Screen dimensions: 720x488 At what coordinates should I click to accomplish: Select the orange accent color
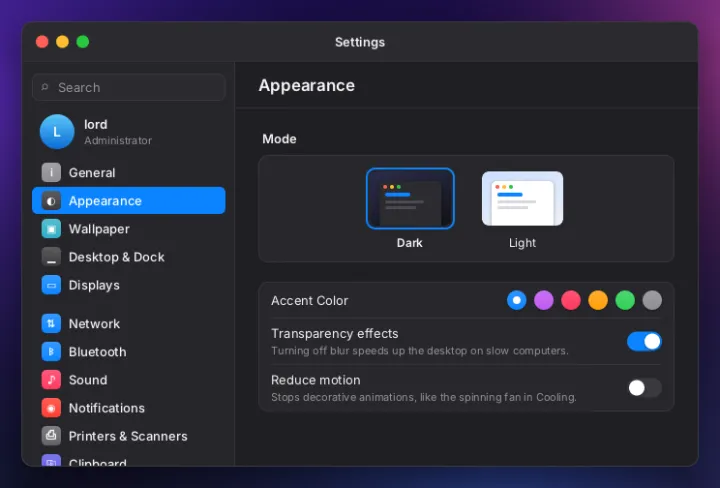(598, 300)
